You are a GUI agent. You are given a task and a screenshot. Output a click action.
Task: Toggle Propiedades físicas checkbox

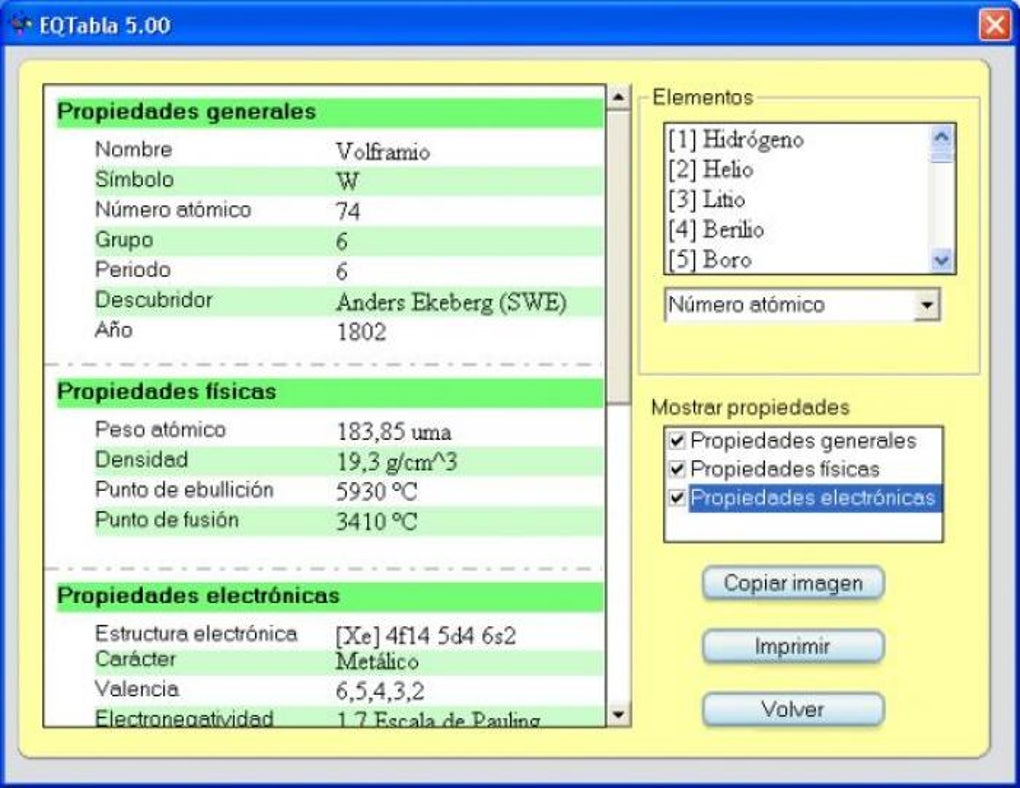click(x=677, y=469)
